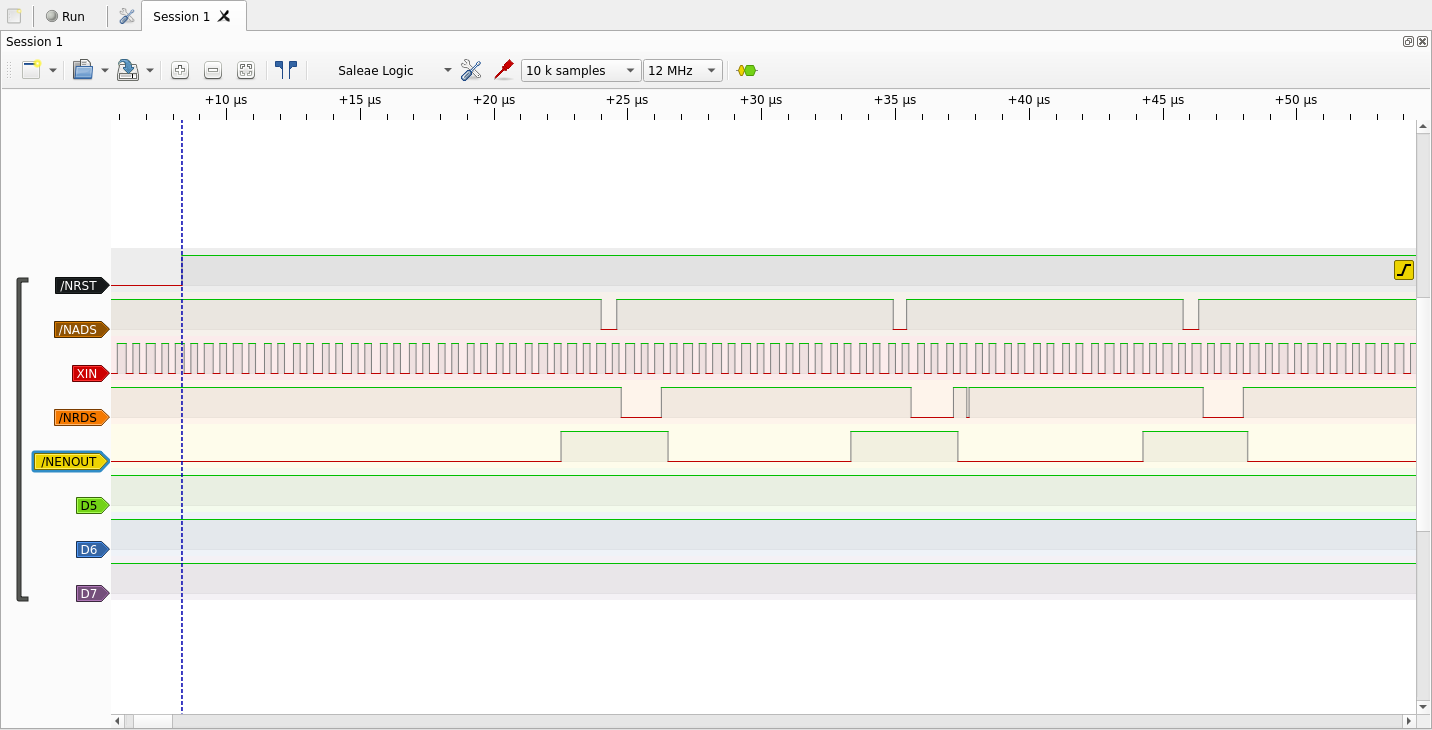Expand the 12 MHz sample rate dropdown
Screen dimensions: 1432x730
(x=682, y=70)
